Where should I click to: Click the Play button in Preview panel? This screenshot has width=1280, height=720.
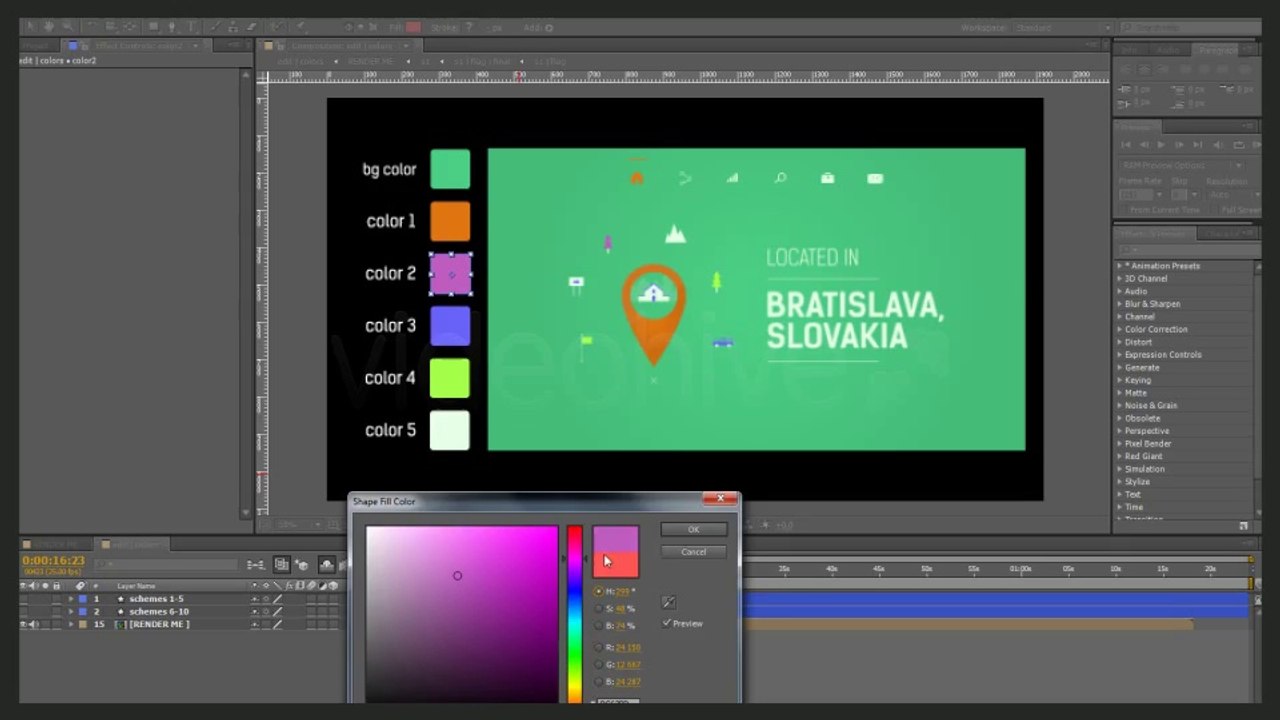[x=1161, y=145]
